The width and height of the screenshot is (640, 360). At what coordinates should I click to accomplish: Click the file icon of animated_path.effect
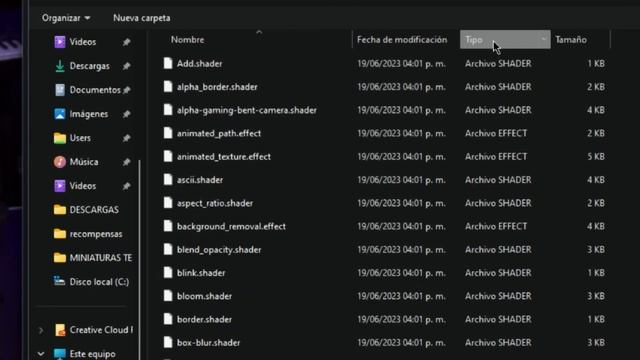168,133
